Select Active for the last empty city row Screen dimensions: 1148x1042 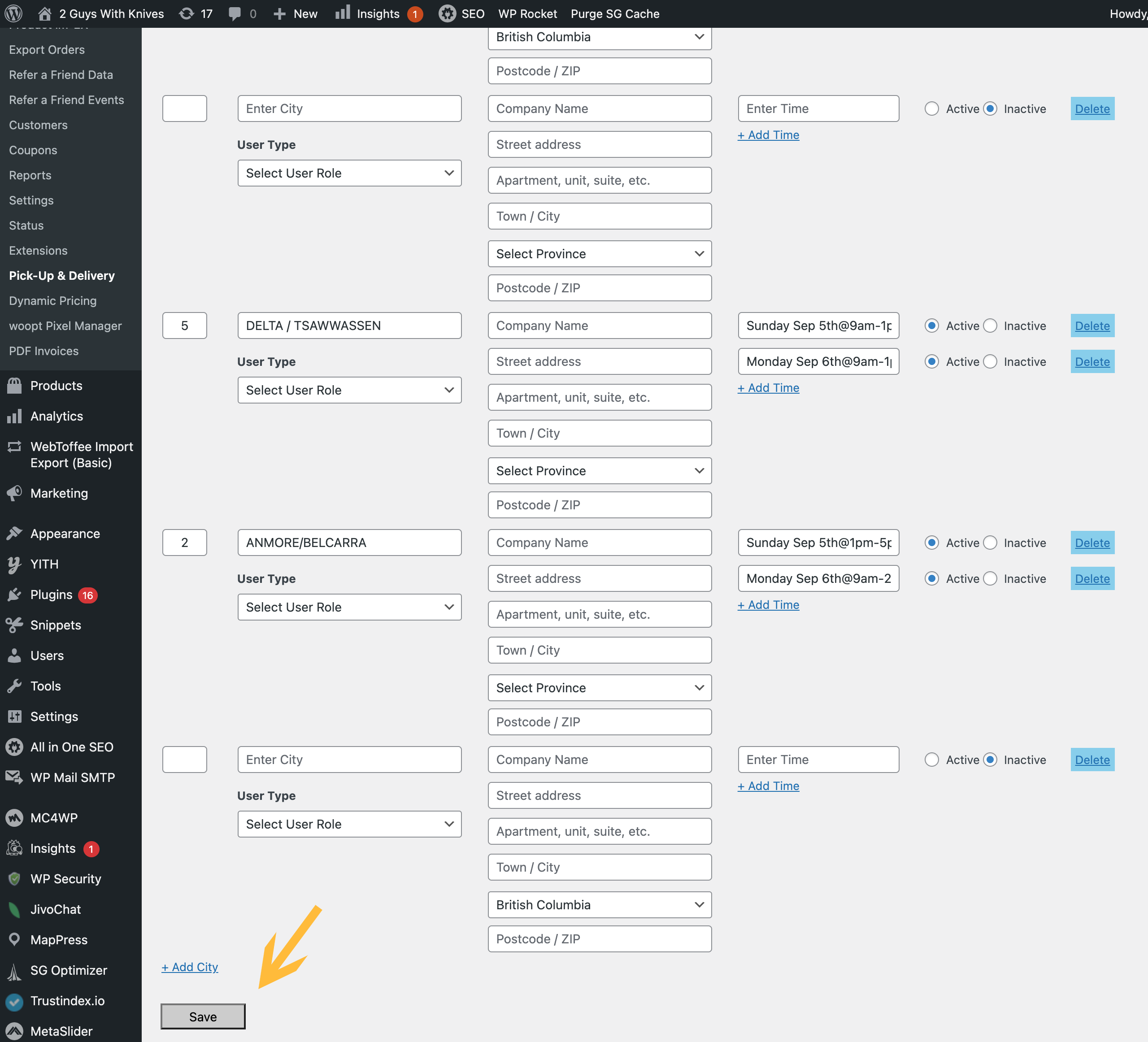pos(931,760)
